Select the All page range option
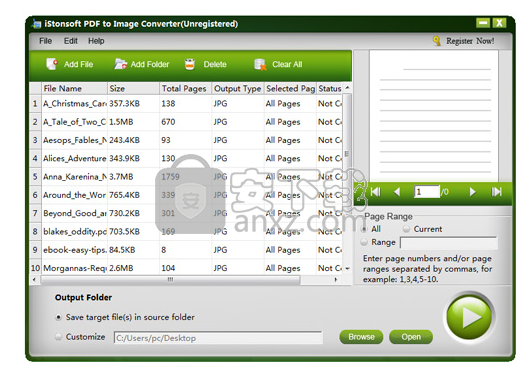The height and width of the screenshot is (391, 527). (x=364, y=229)
